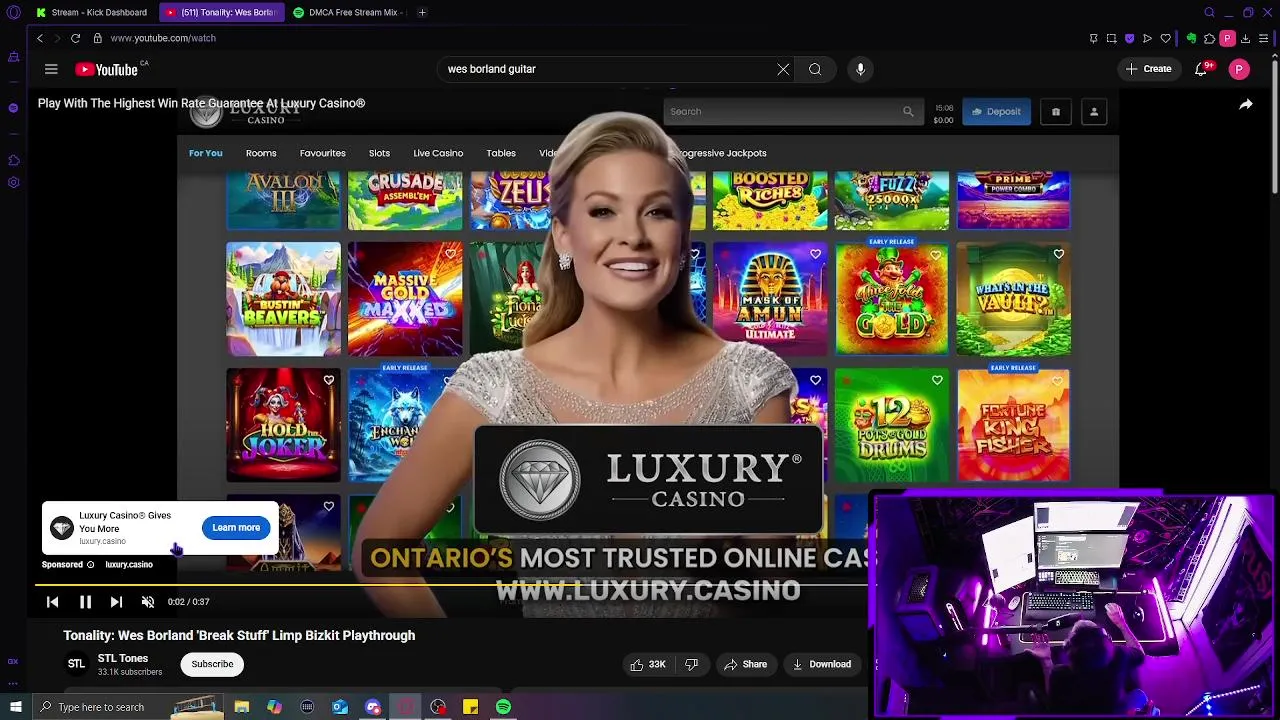Open Outlook from the taskbar

point(340,707)
